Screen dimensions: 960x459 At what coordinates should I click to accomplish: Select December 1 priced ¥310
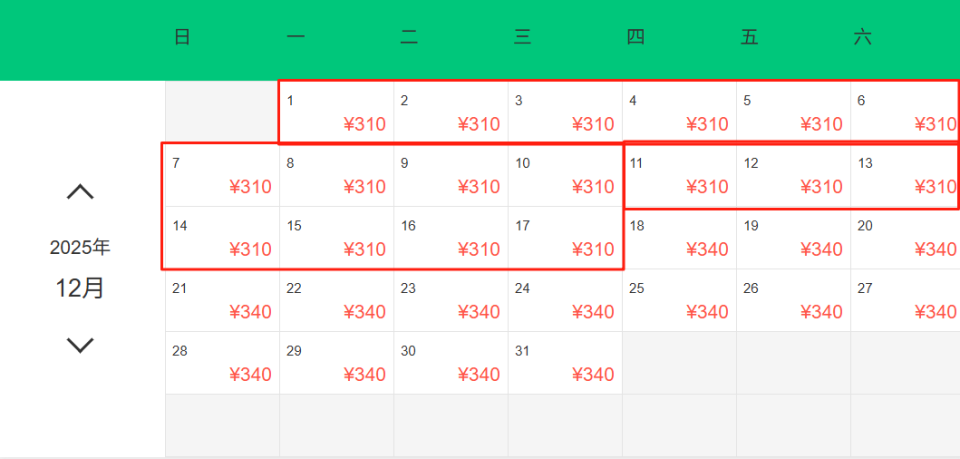[336, 112]
